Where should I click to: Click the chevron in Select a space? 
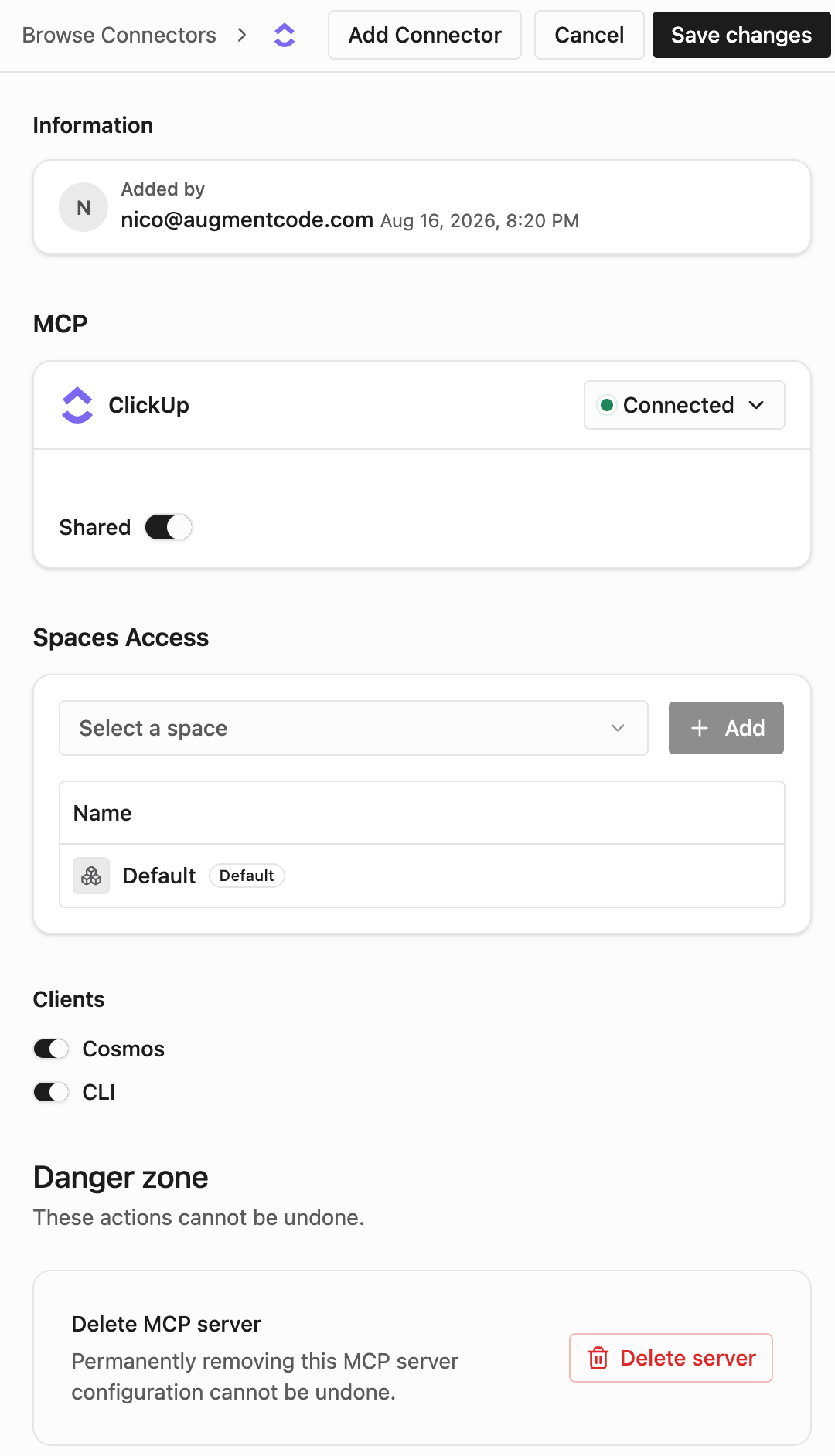[618, 728]
